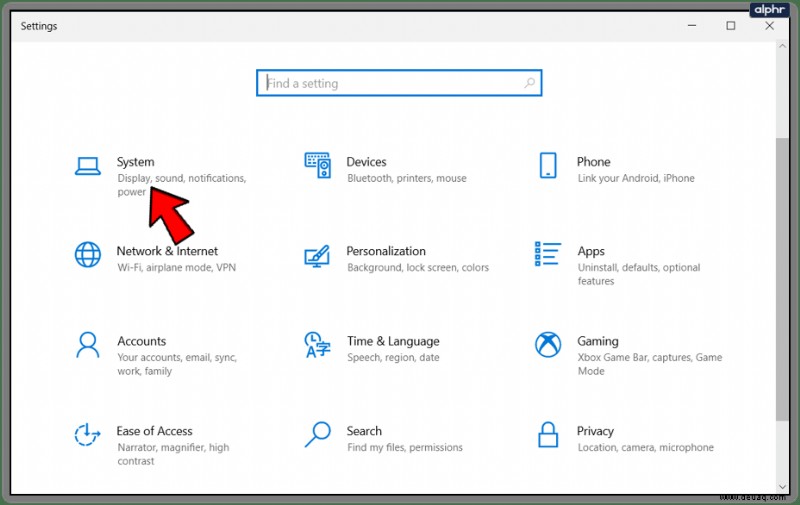
Task: Click the Phone icon
Action: click(x=548, y=165)
